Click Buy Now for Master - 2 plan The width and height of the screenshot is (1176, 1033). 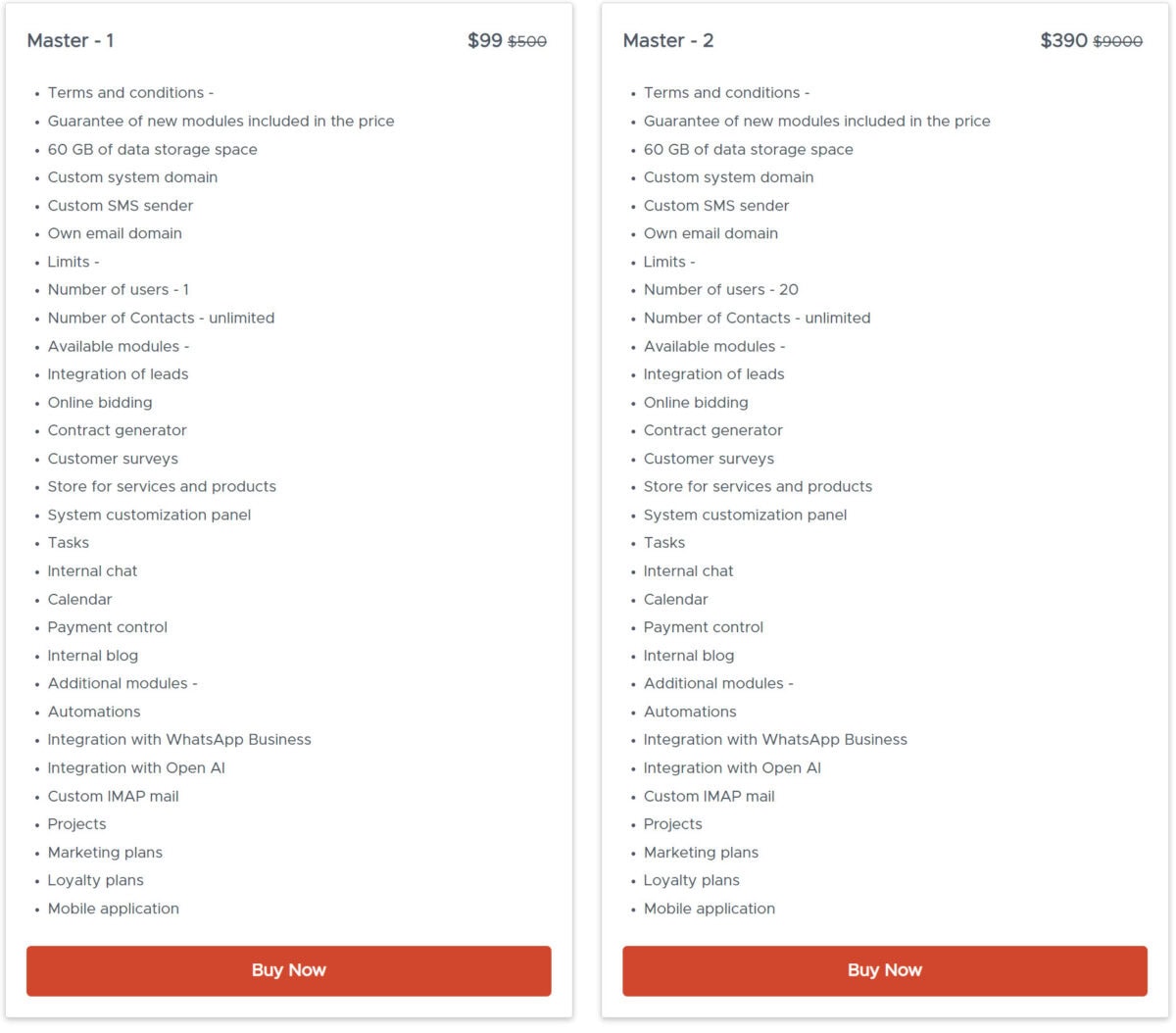[884, 970]
